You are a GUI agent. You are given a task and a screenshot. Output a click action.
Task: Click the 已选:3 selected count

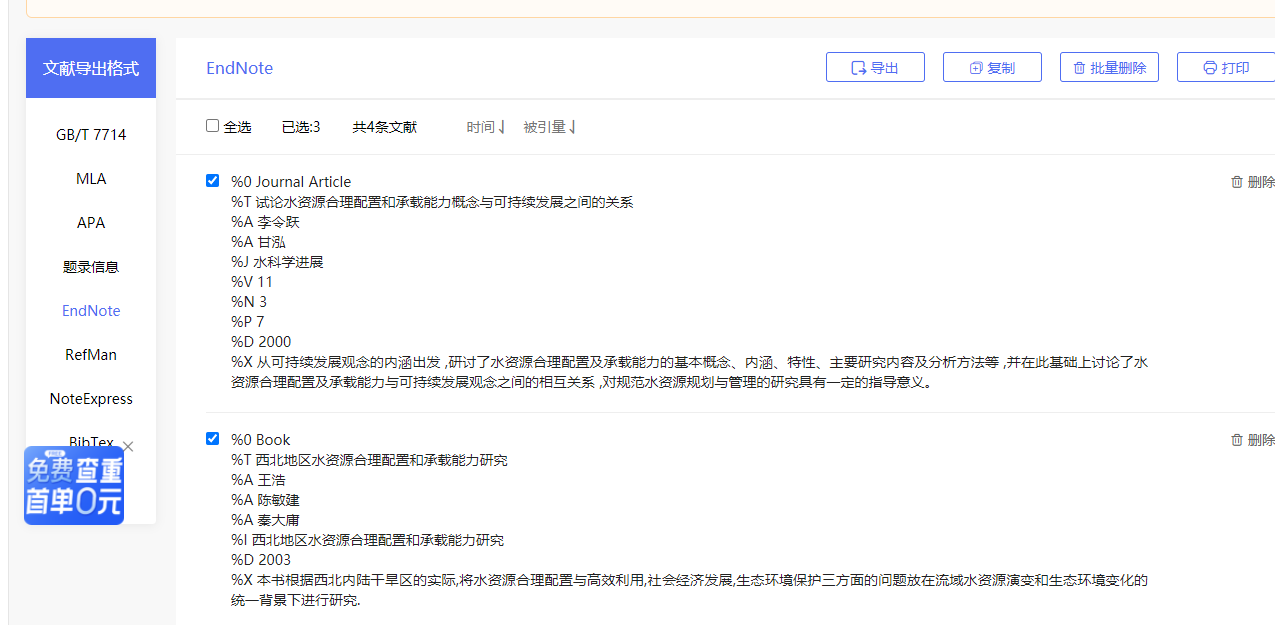pyautogui.click(x=301, y=127)
